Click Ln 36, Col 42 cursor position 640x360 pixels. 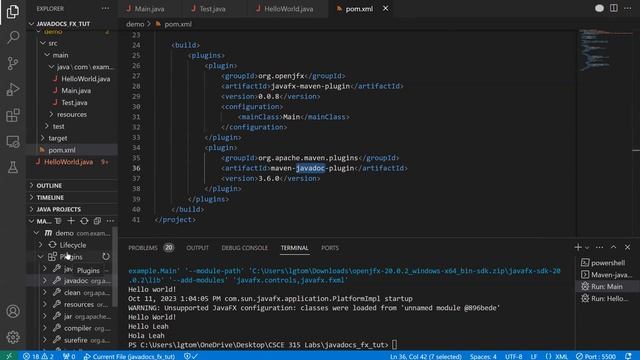tap(425, 356)
